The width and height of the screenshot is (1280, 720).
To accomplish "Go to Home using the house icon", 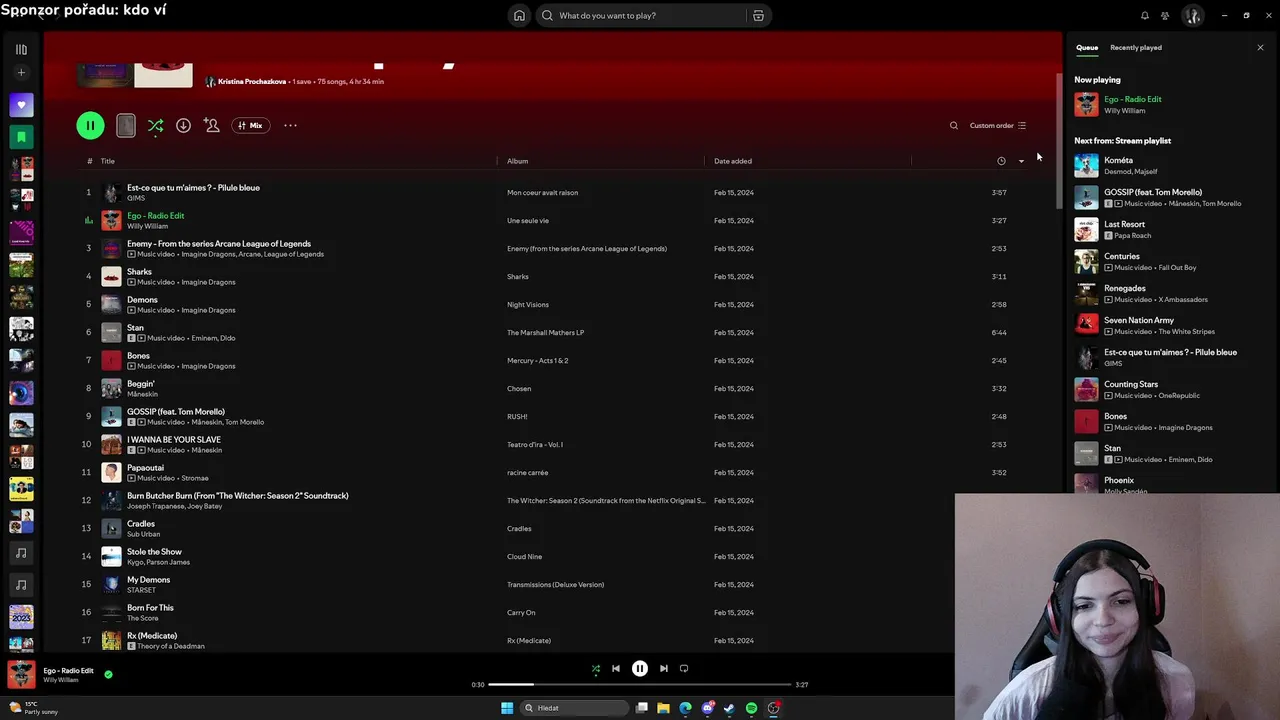I will coord(519,15).
